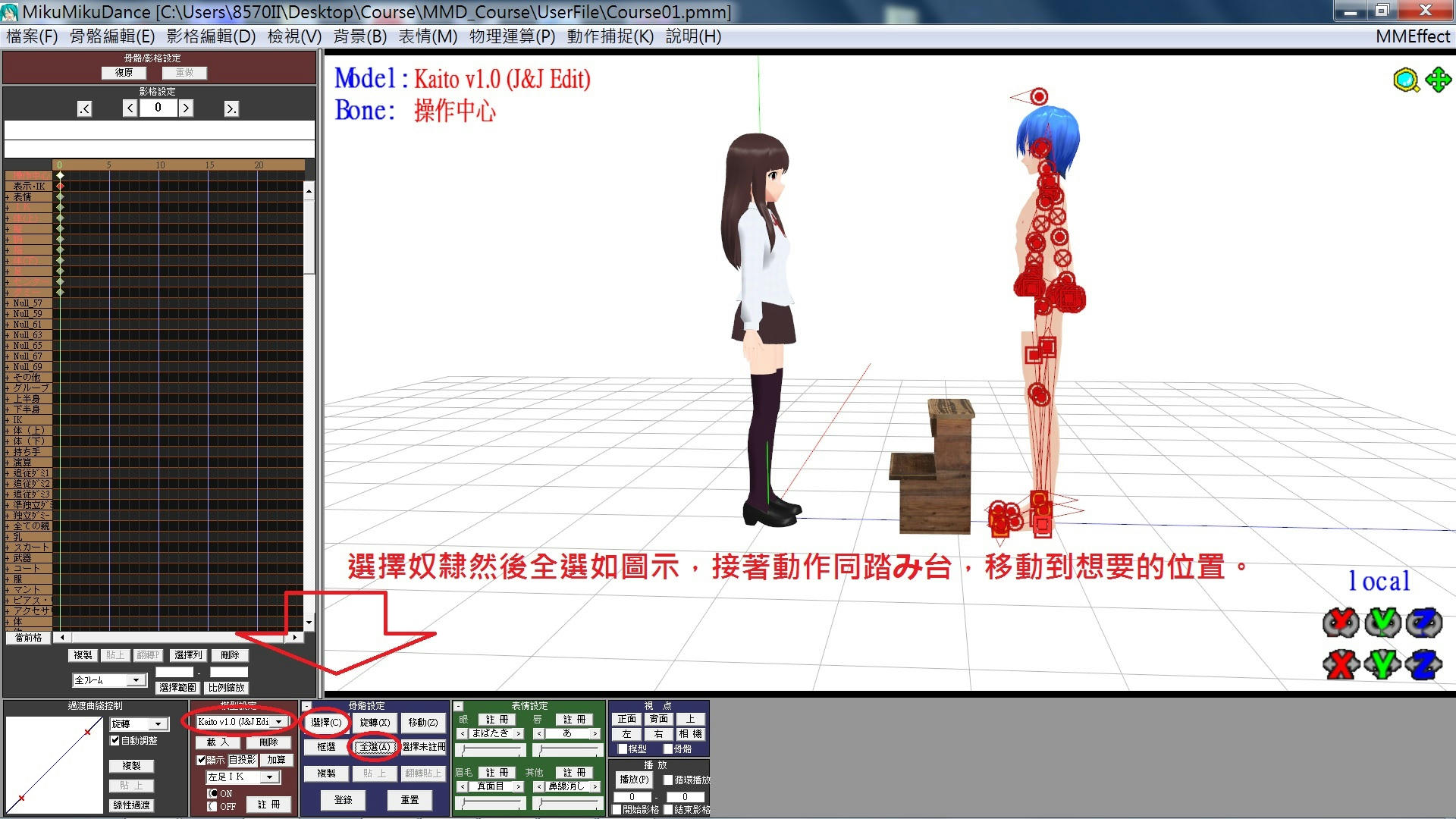Click the bone marker above Kaito's head
Viewport: 1456px width, 819px height.
pos(1039,96)
